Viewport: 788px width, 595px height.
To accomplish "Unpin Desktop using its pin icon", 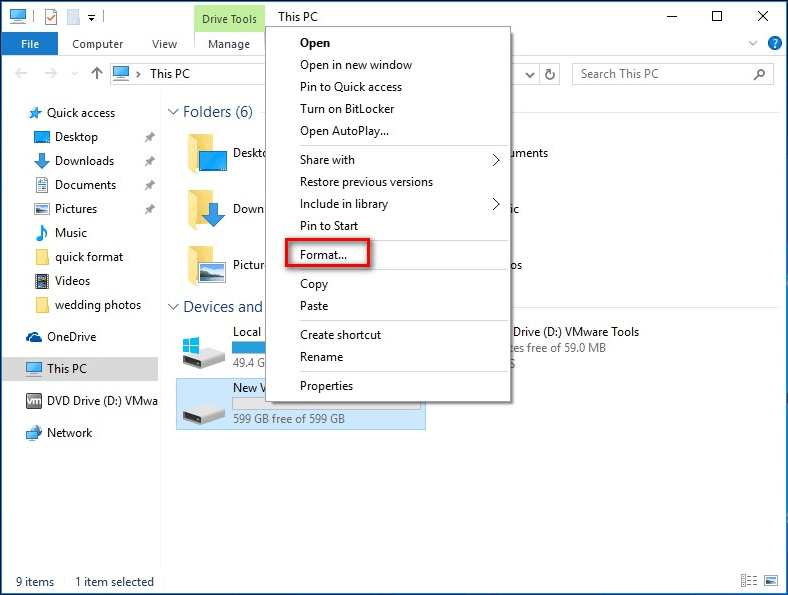I will click(x=149, y=137).
